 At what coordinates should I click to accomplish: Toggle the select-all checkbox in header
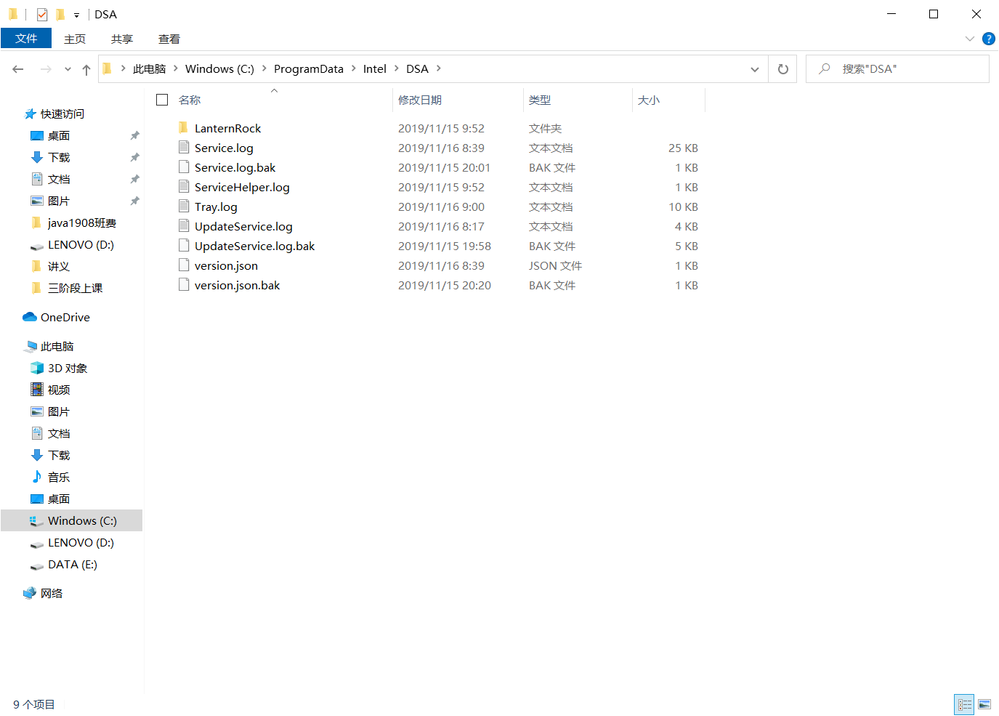[x=162, y=100]
